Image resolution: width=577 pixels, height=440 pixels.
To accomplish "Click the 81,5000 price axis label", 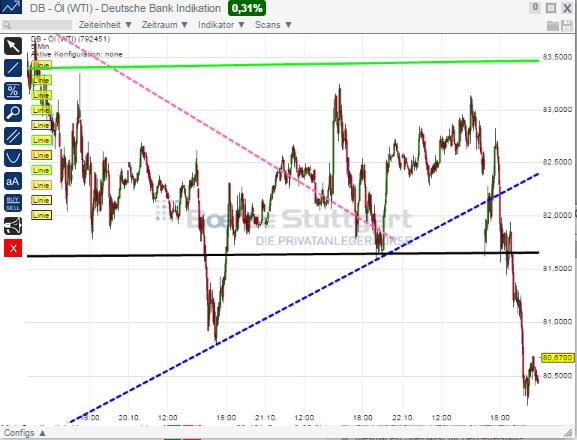I will click(557, 269).
